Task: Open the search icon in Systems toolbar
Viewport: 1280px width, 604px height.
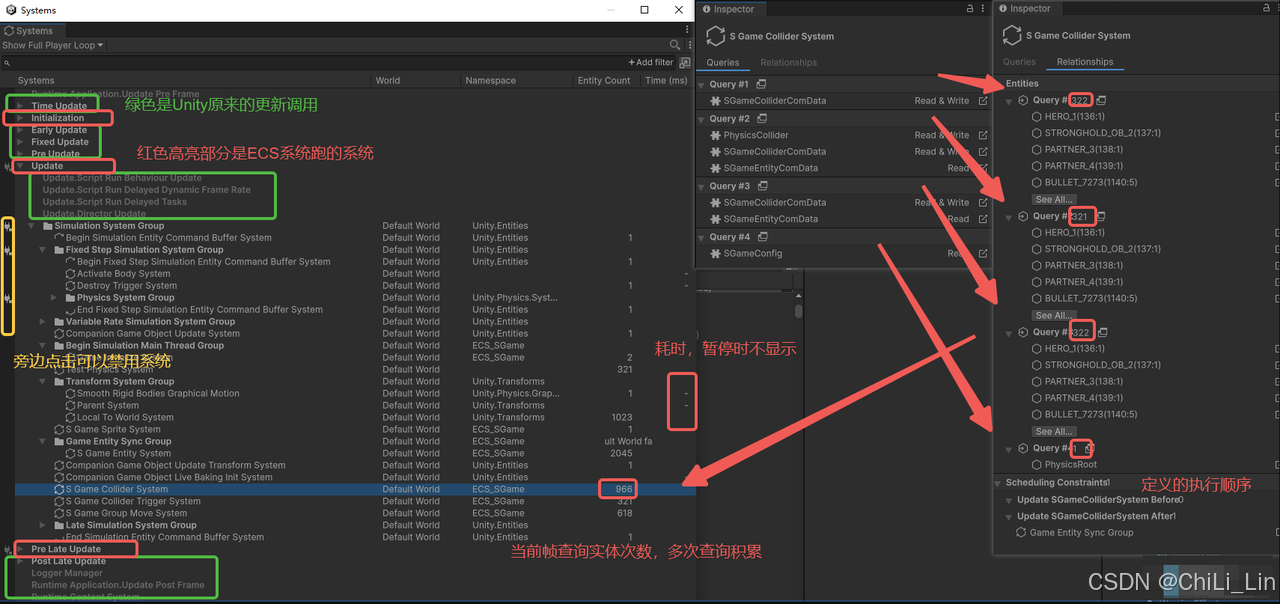Action: [x=675, y=45]
